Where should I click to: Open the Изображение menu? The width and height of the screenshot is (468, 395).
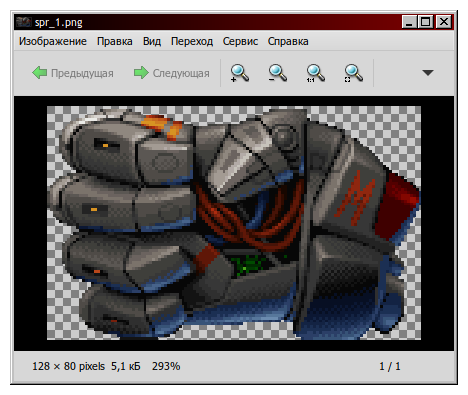tap(53, 41)
